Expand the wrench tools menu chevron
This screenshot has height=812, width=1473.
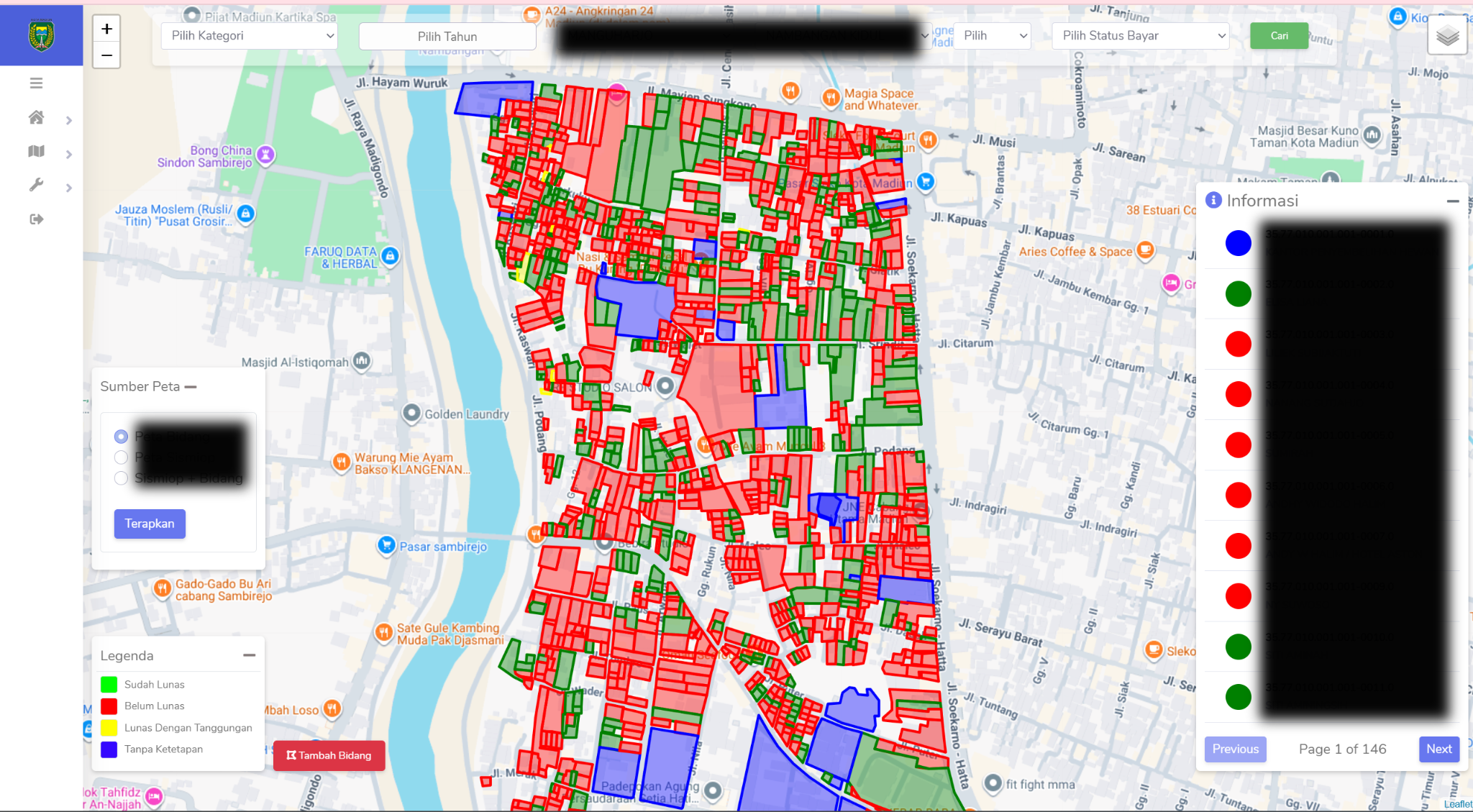[69, 188]
